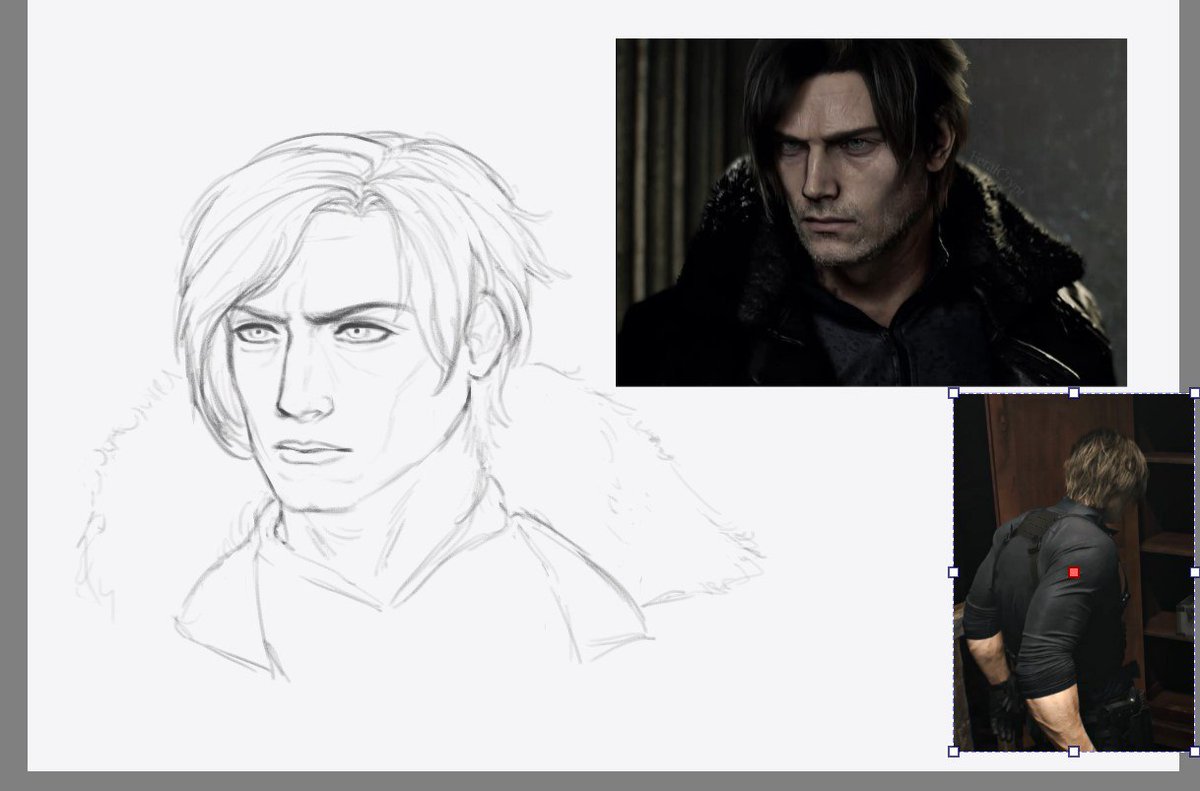Grab the top-left corner transform handle

pyautogui.click(x=953, y=393)
